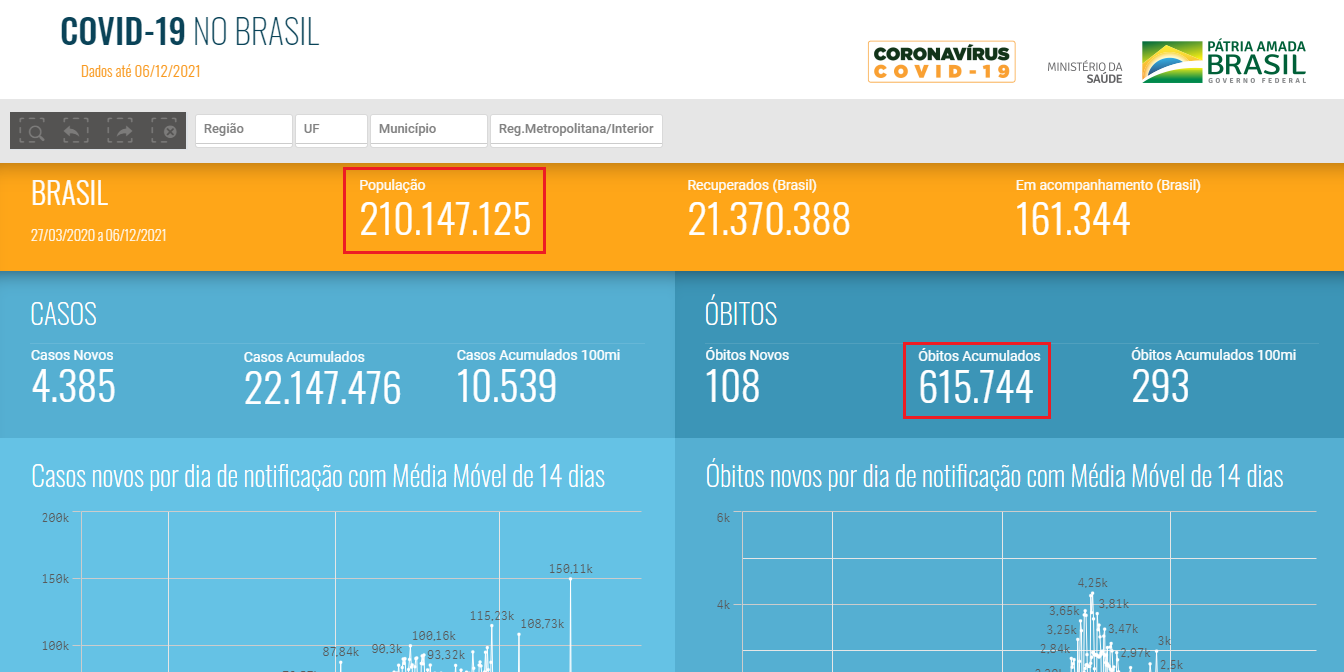Click the 150,11k data label in the cases chart
This screenshot has width=1344, height=672.
coord(571,569)
